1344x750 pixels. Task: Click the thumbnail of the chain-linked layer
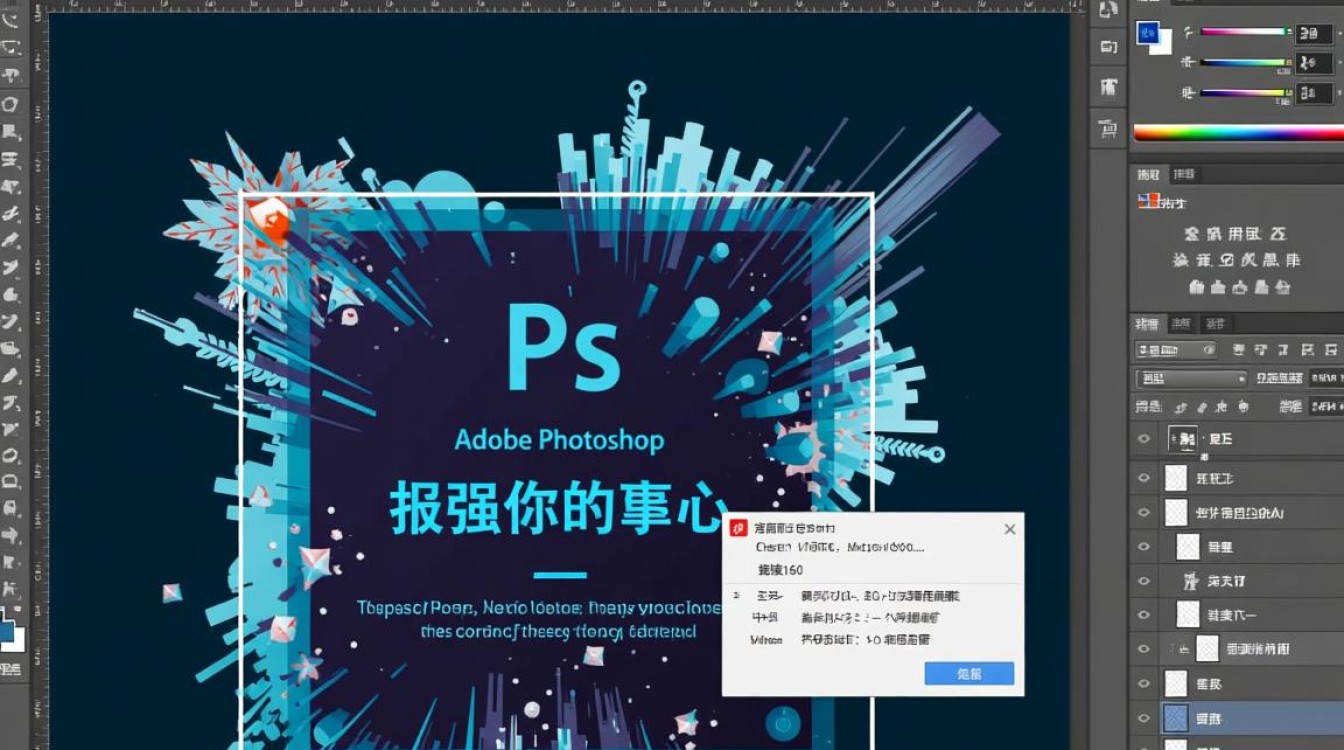pyautogui.click(x=1208, y=648)
